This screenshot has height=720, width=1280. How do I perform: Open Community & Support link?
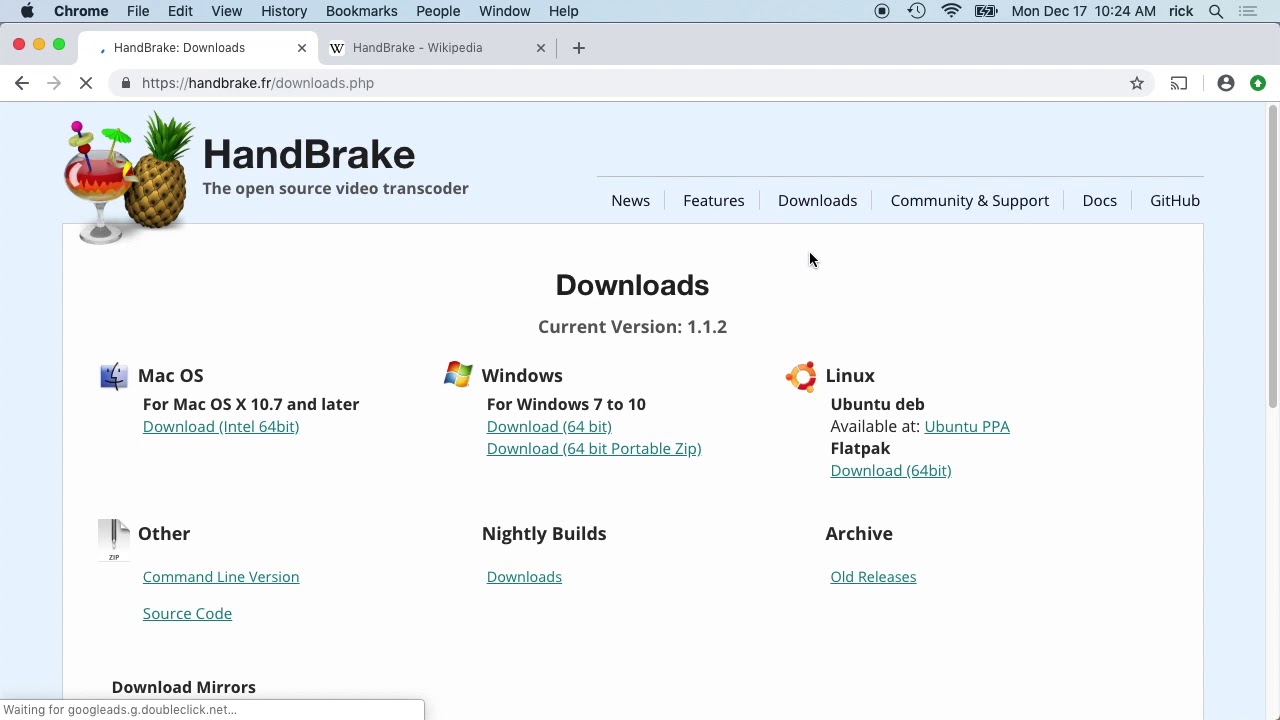point(970,201)
